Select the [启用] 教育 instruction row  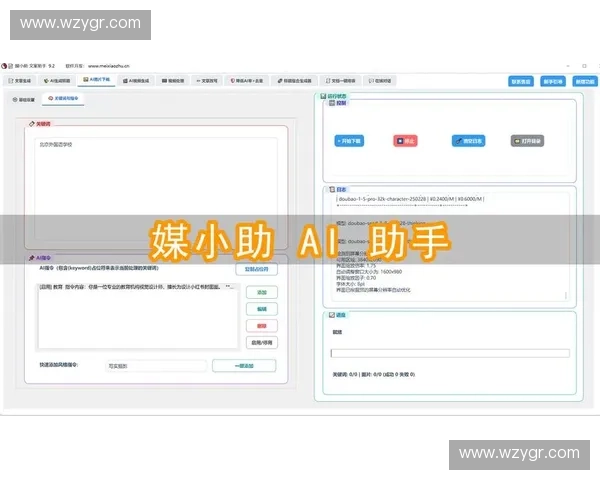(x=138, y=287)
